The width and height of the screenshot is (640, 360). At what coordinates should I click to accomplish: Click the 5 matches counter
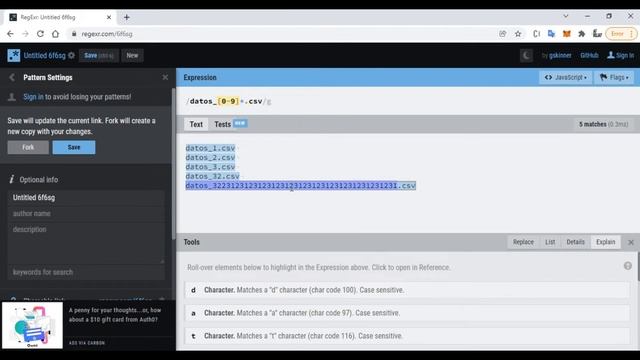tap(603, 124)
